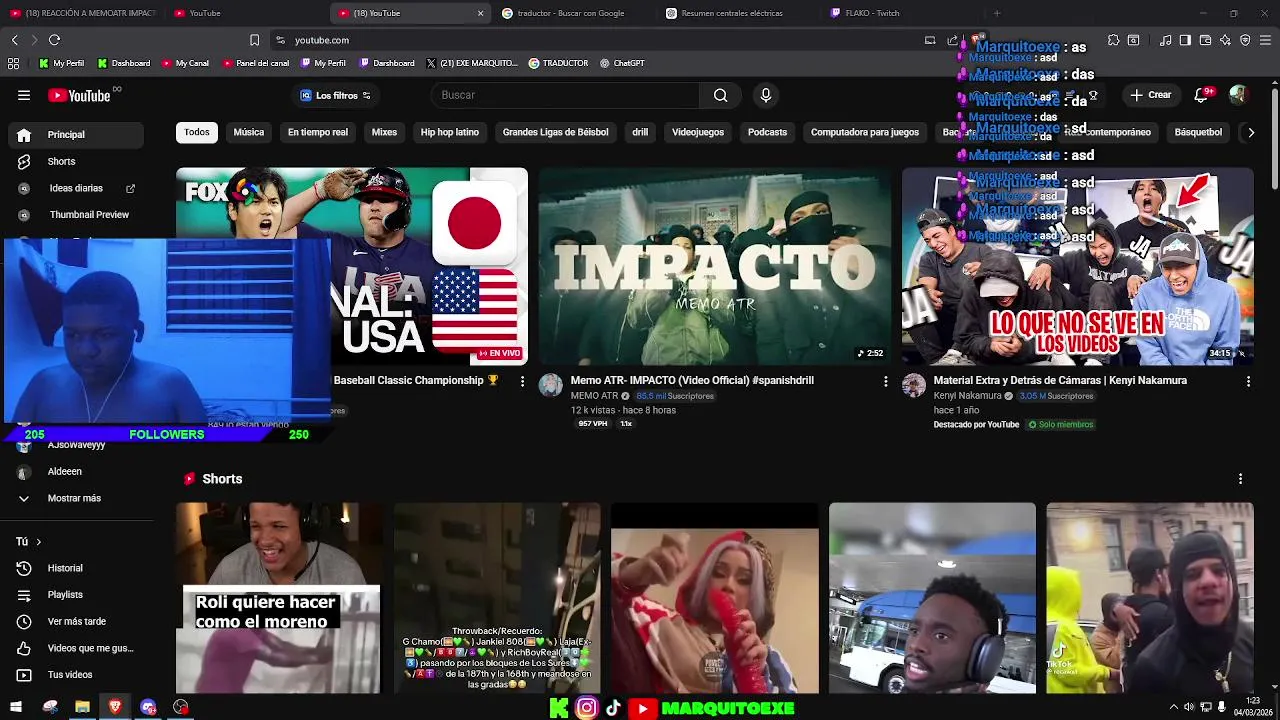The image size is (1280, 720).
Task: Toggle the browser sidebar panel icon
Action: pyautogui.click(x=1185, y=40)
